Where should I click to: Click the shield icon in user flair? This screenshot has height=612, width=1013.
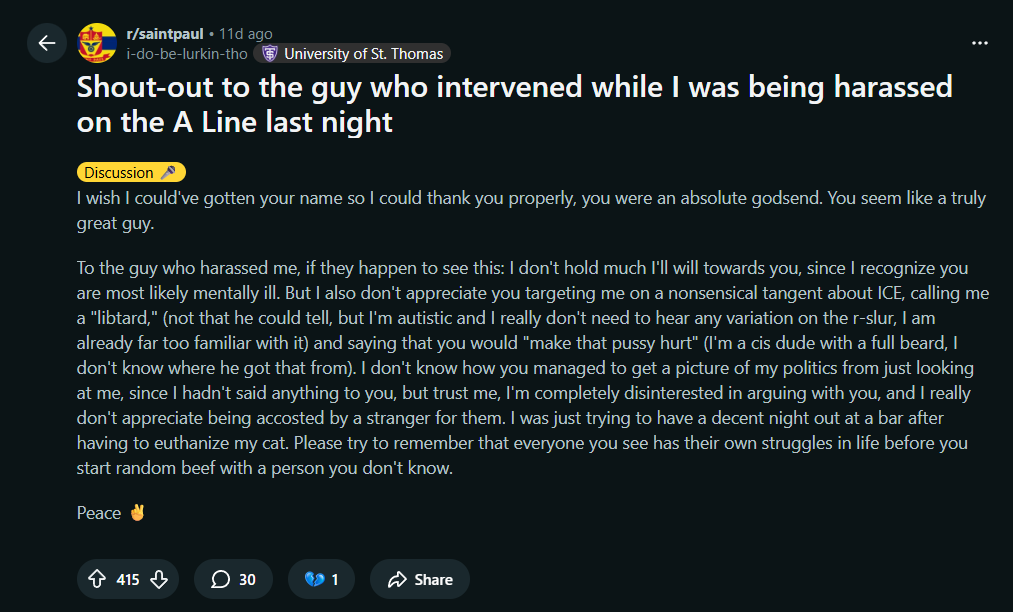(x=270, y=54)
